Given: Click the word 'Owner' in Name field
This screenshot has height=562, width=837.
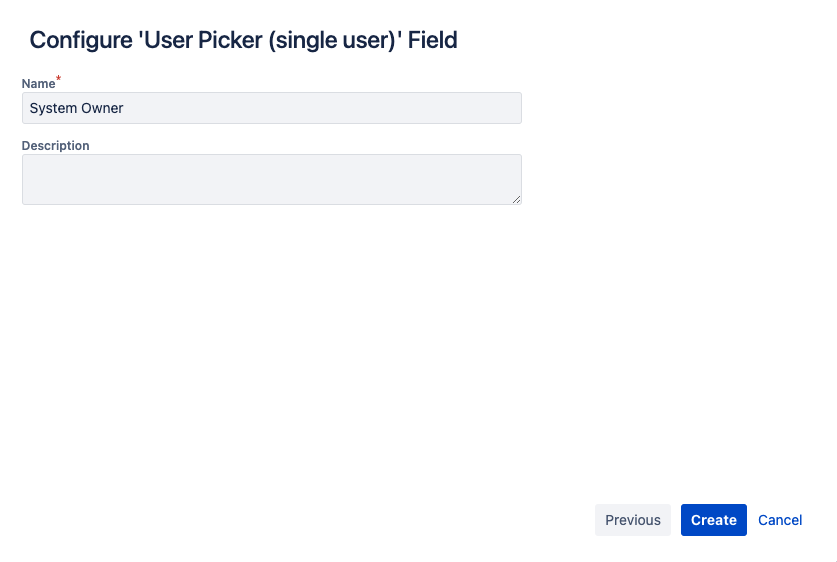Looking at the screenshot, I should [102, 108].
